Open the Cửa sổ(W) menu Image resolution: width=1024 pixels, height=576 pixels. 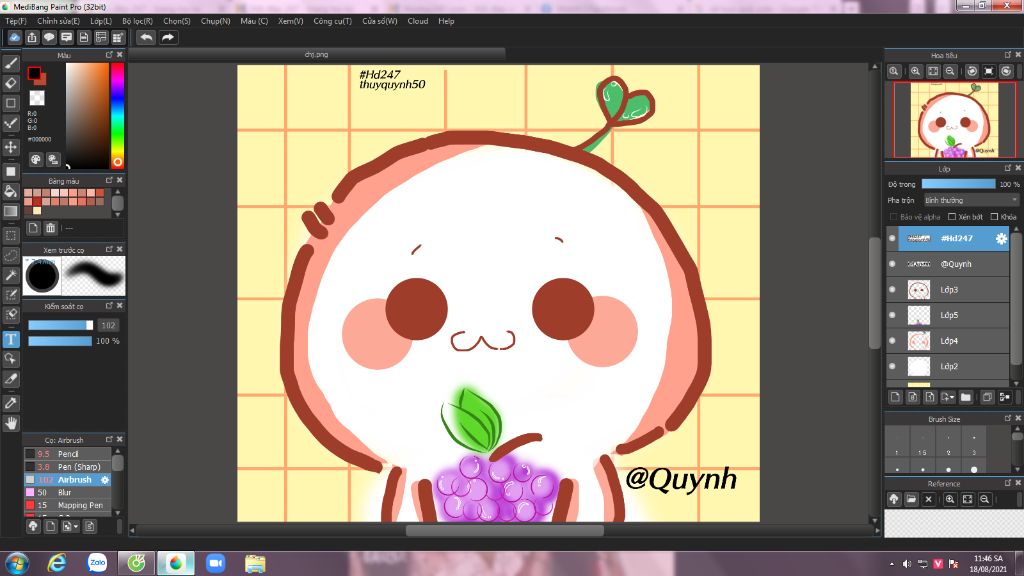tap(379, 21)
